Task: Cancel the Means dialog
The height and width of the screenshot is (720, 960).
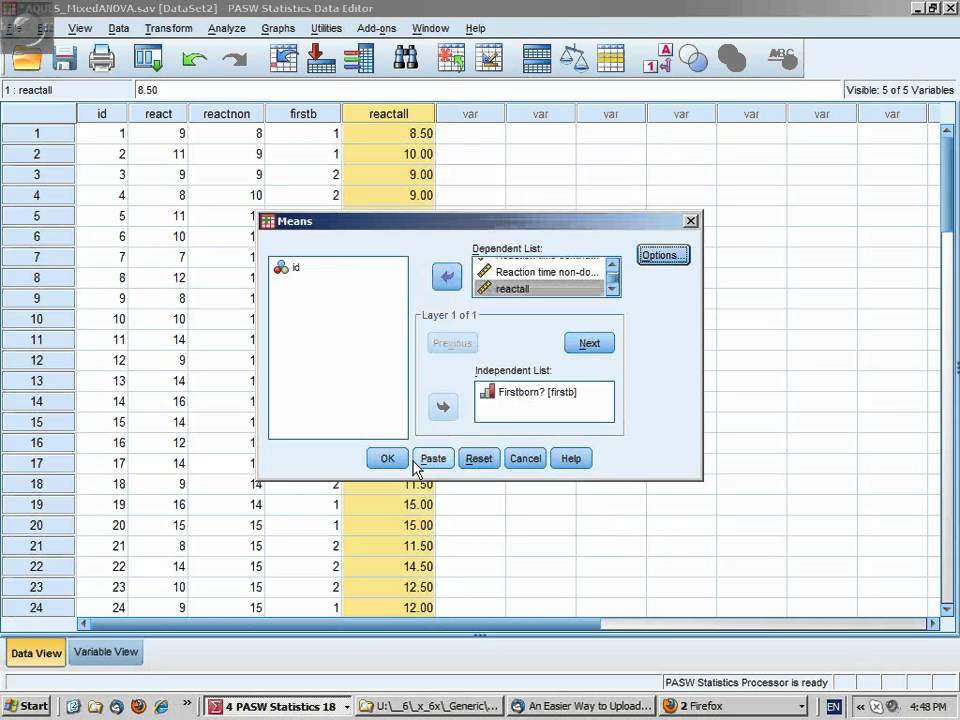Action: [525, 459]
